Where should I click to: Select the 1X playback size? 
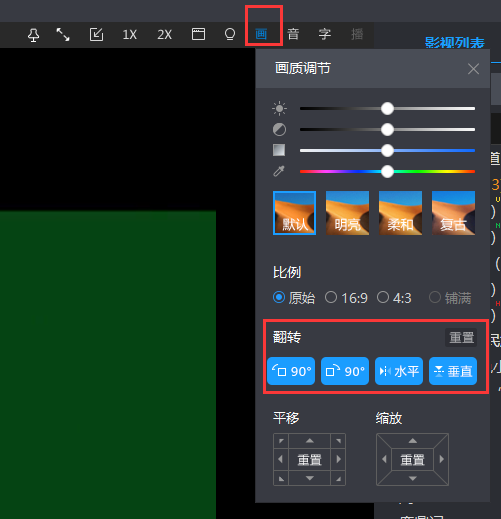[130, 35]
